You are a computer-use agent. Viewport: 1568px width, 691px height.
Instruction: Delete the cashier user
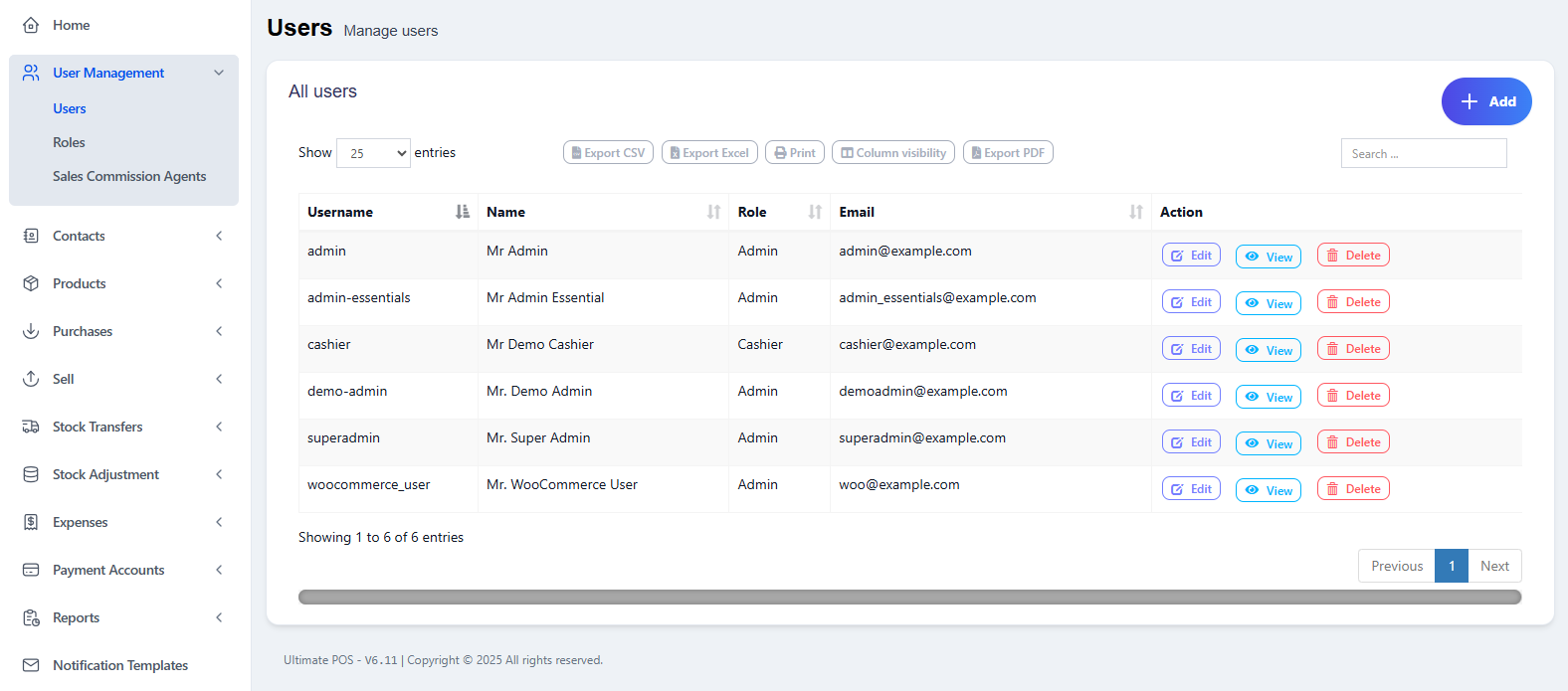pos(1353,348)
